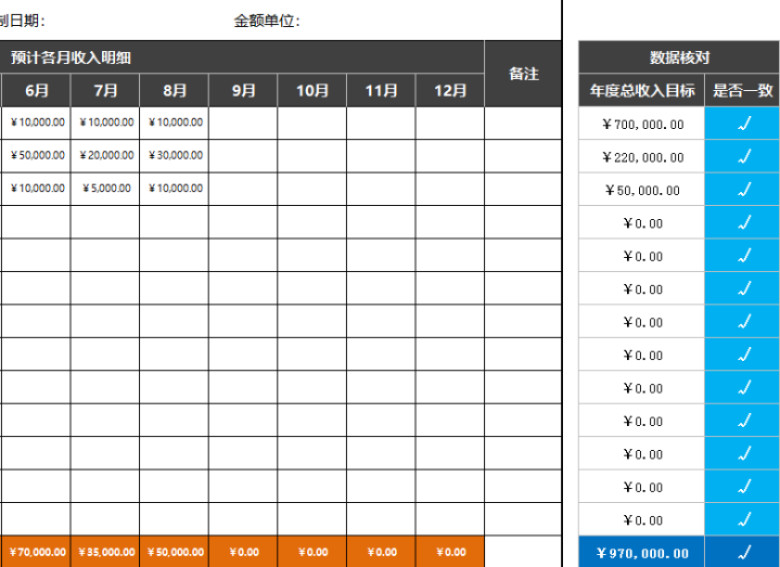Image resolution: width=780 pixels, height=567 pixels.
Task: Select the 数据核对 header cell
Action: click(x=679, y=58)
